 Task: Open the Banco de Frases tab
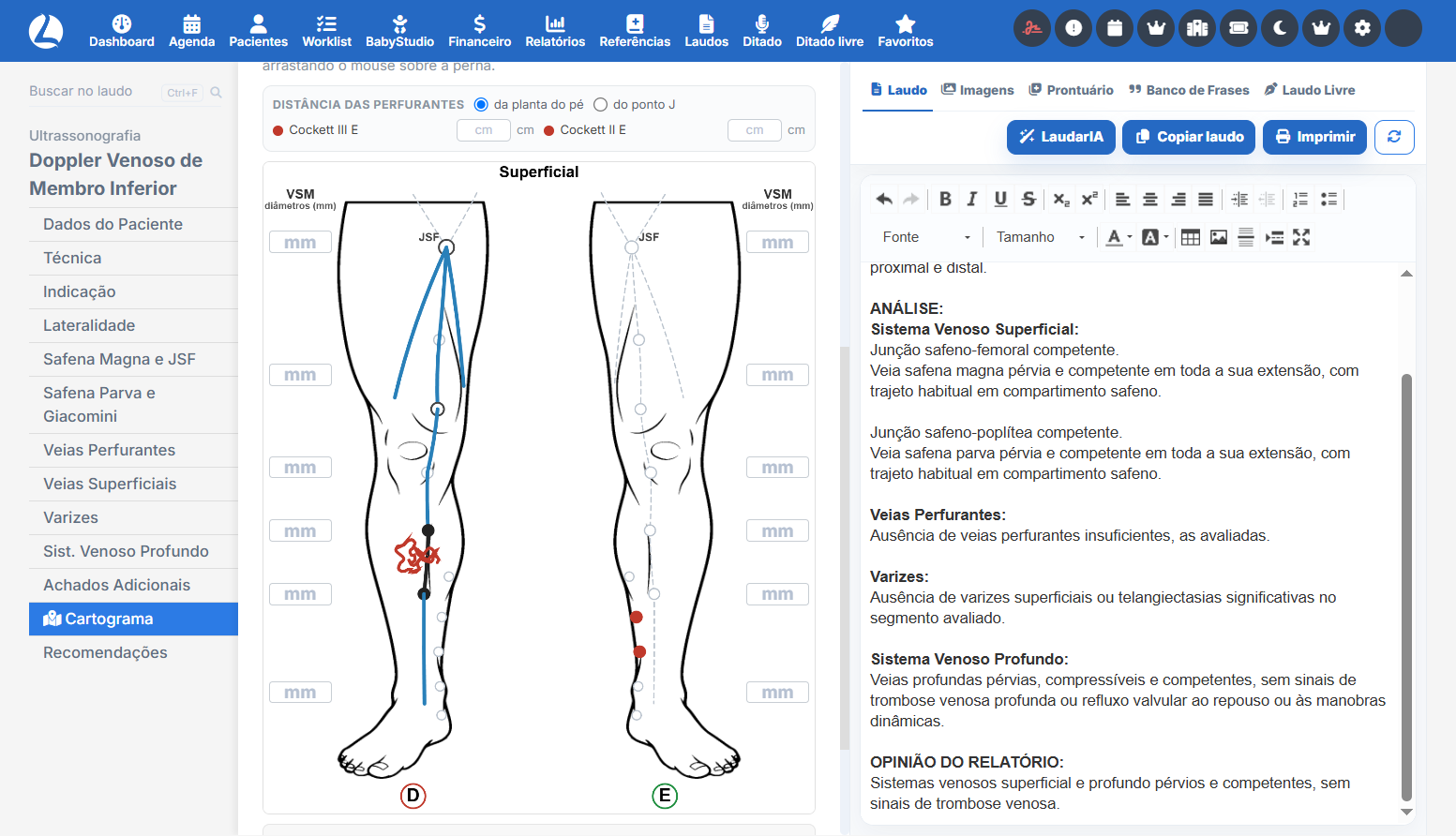tap(1189, 90)
